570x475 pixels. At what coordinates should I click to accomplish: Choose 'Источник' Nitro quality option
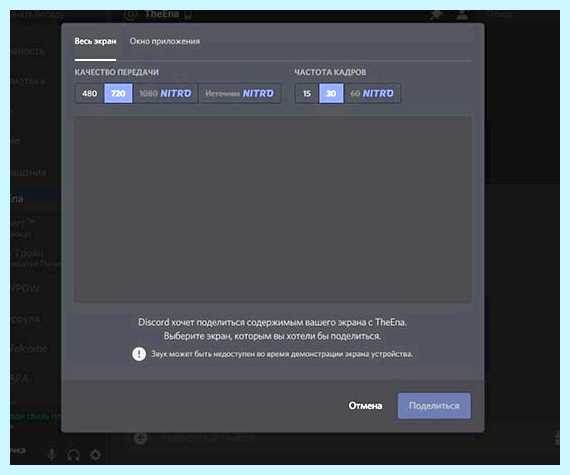click(240, 93)
